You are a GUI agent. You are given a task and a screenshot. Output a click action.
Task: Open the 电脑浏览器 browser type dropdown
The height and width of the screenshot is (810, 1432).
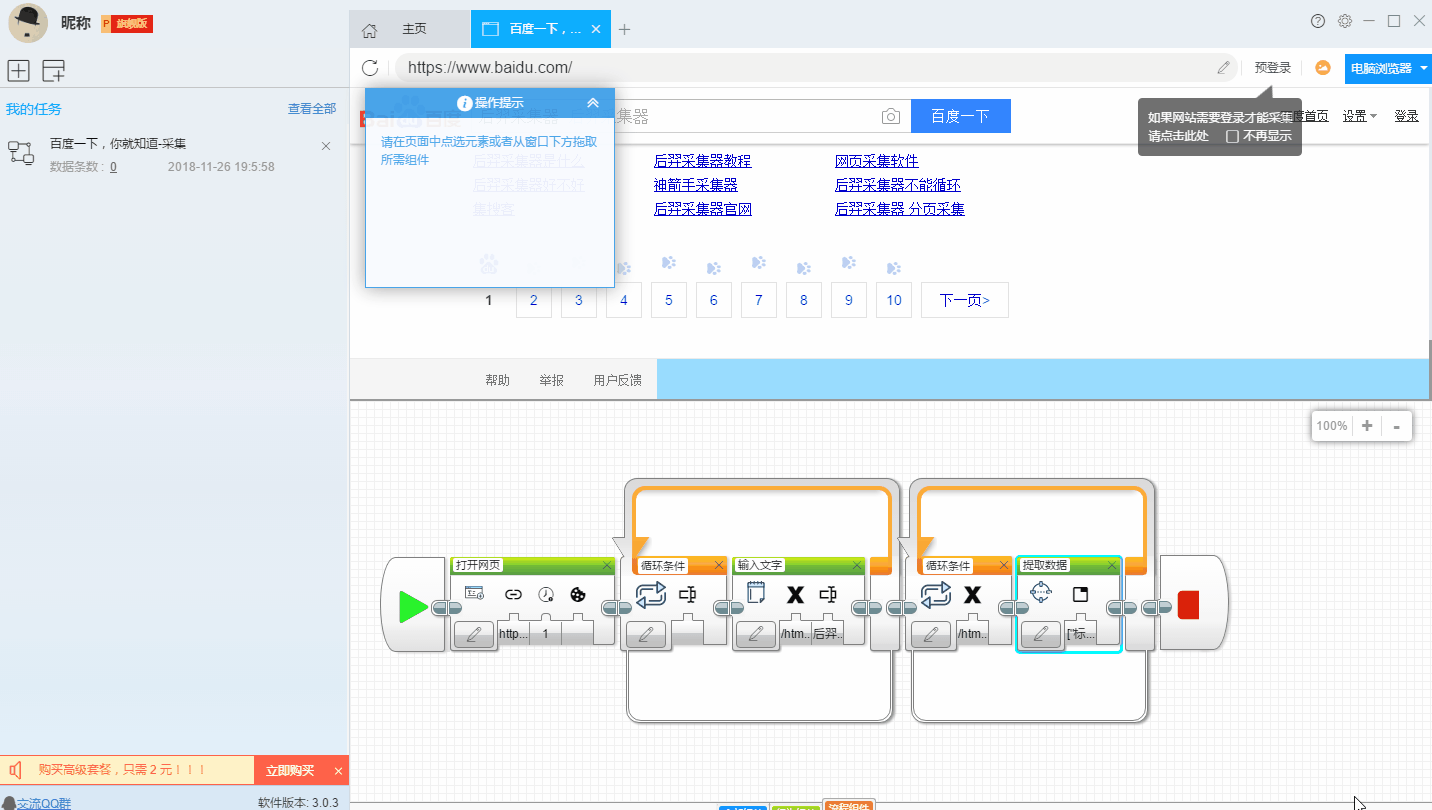point(1388,68)
